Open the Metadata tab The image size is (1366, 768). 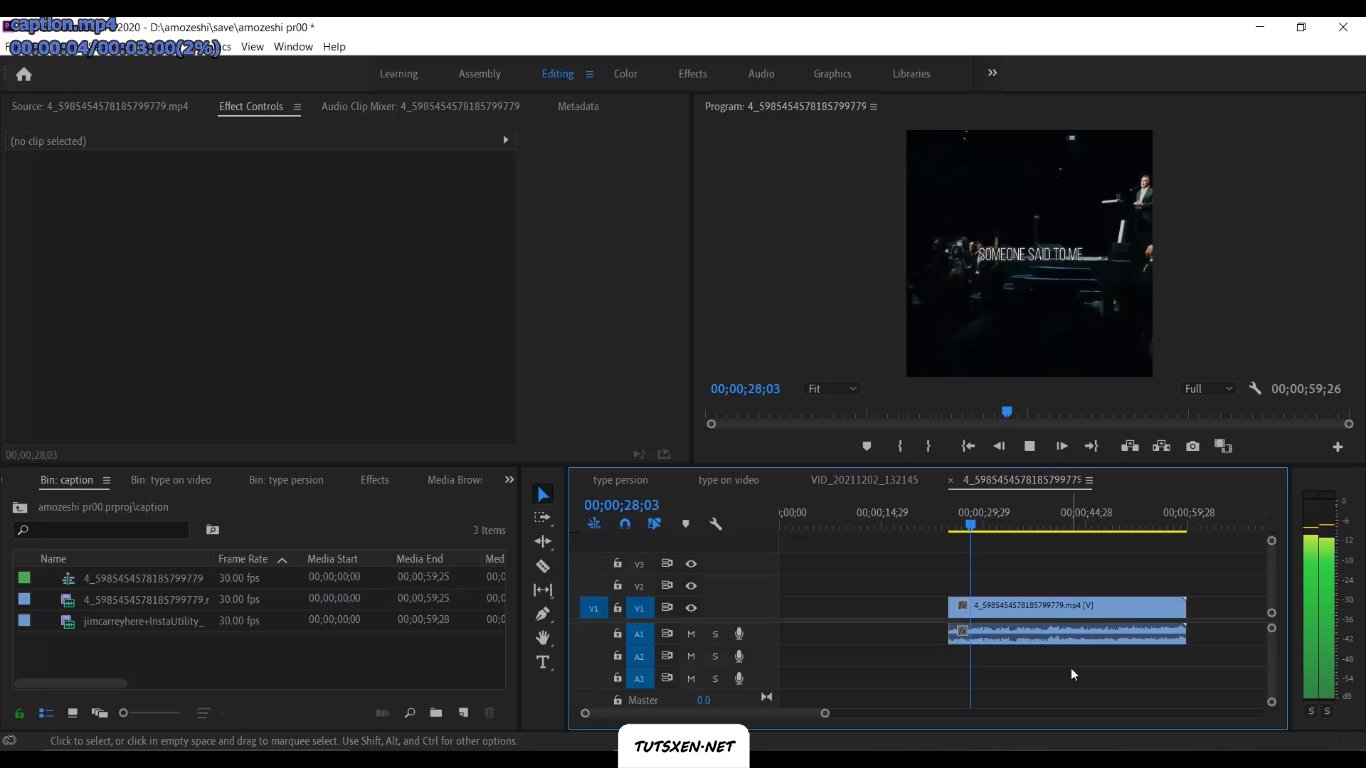(x=578, y=106)
